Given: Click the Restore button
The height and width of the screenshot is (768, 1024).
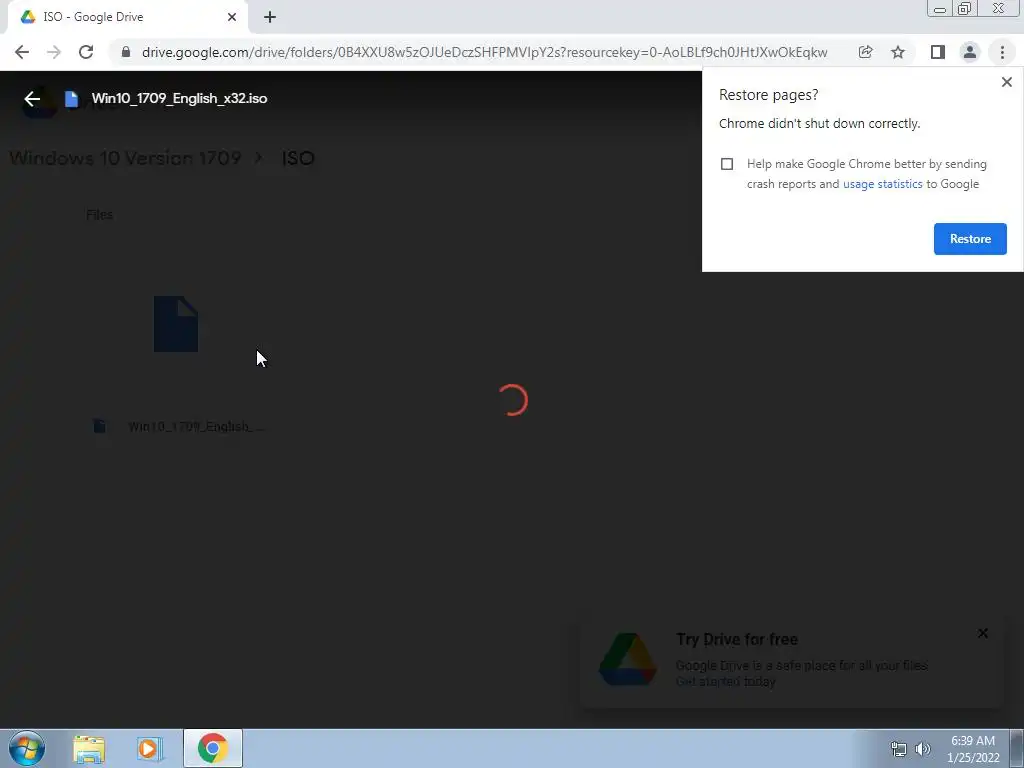Looking at the screenshot, I should coord(970,239).
